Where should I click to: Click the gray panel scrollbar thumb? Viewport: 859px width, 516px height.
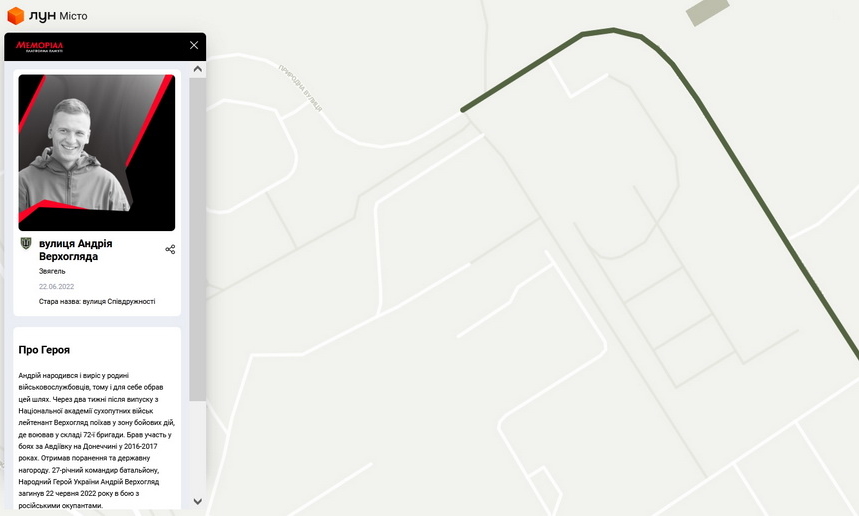coord(198,239)
